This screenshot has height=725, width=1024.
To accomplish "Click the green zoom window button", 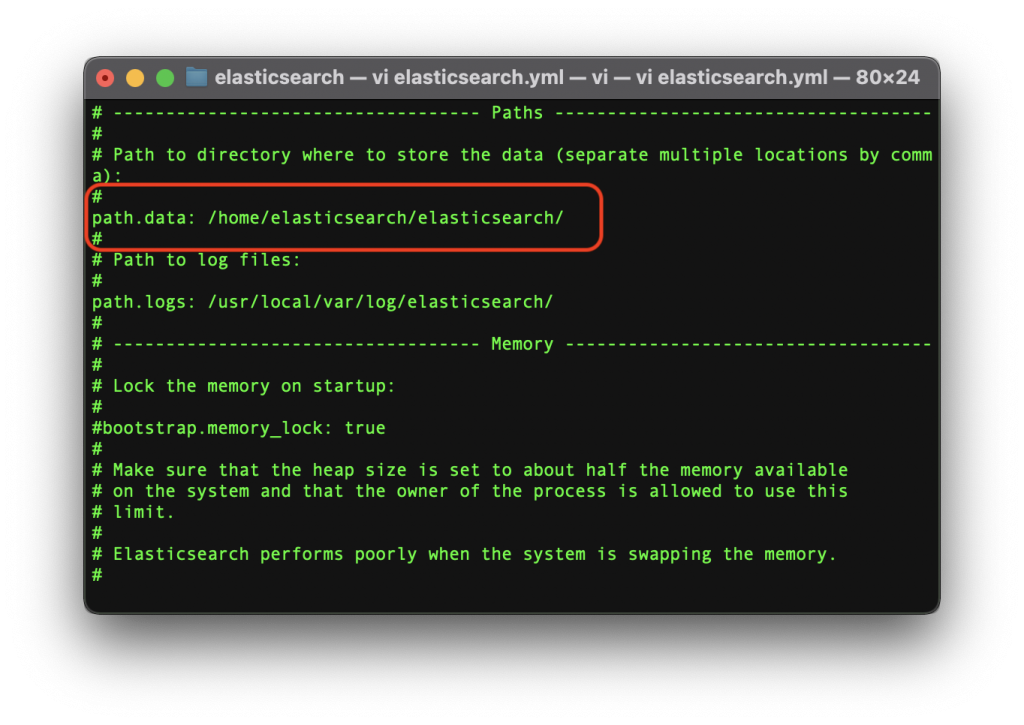I will pos(165,78).
